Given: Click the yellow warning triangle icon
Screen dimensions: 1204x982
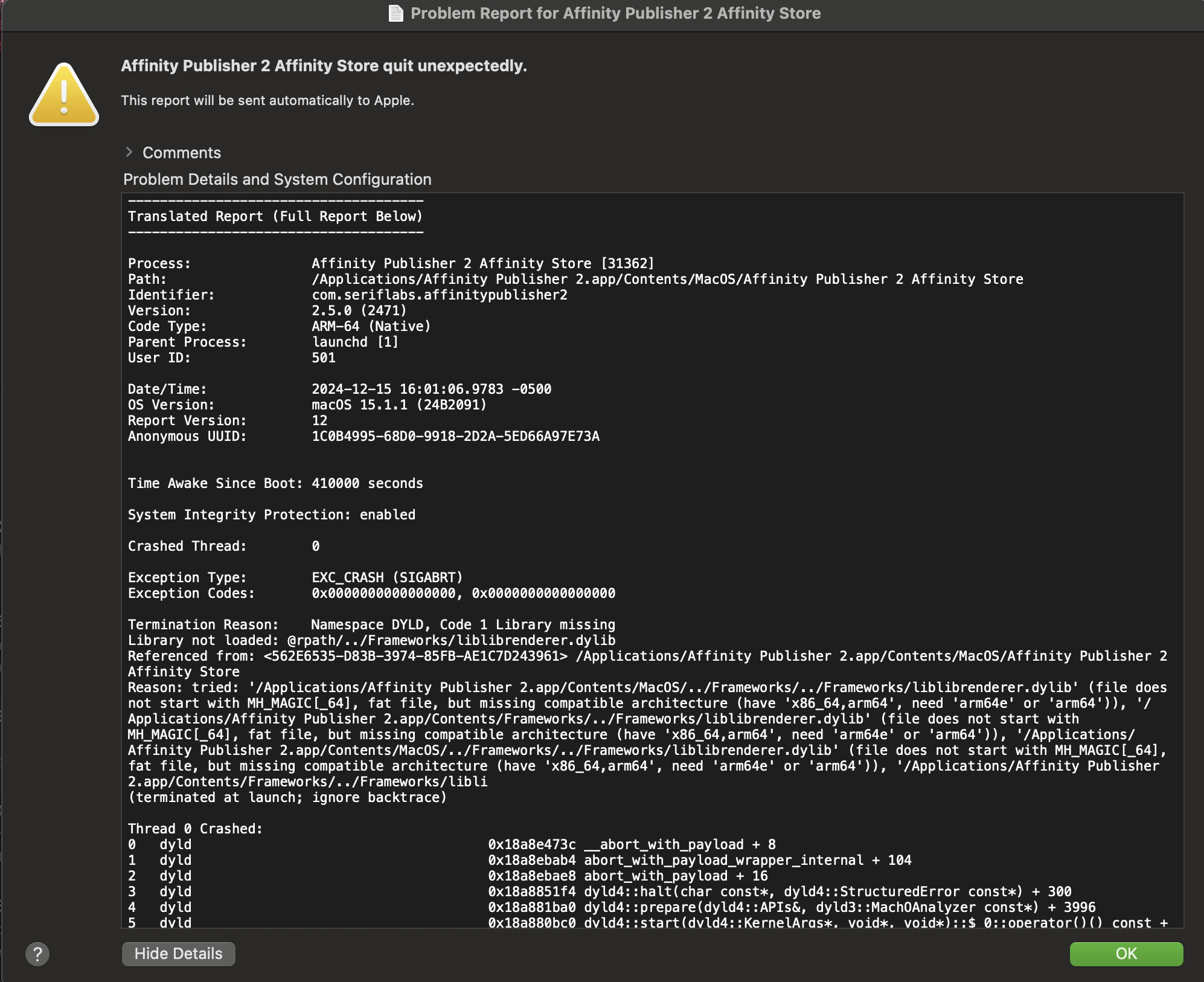Looking at the screenshot, I should [64, 95].
